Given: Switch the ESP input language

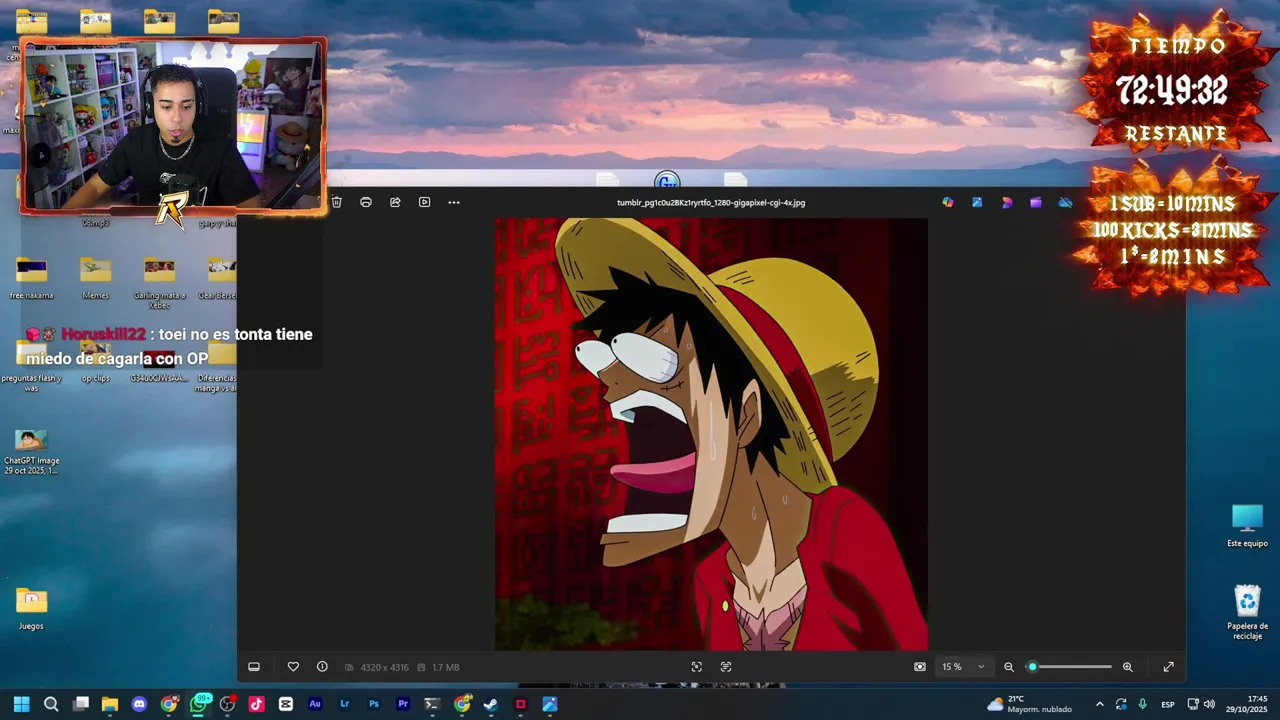Looking at the screenshot, I should pos(1168,704).
